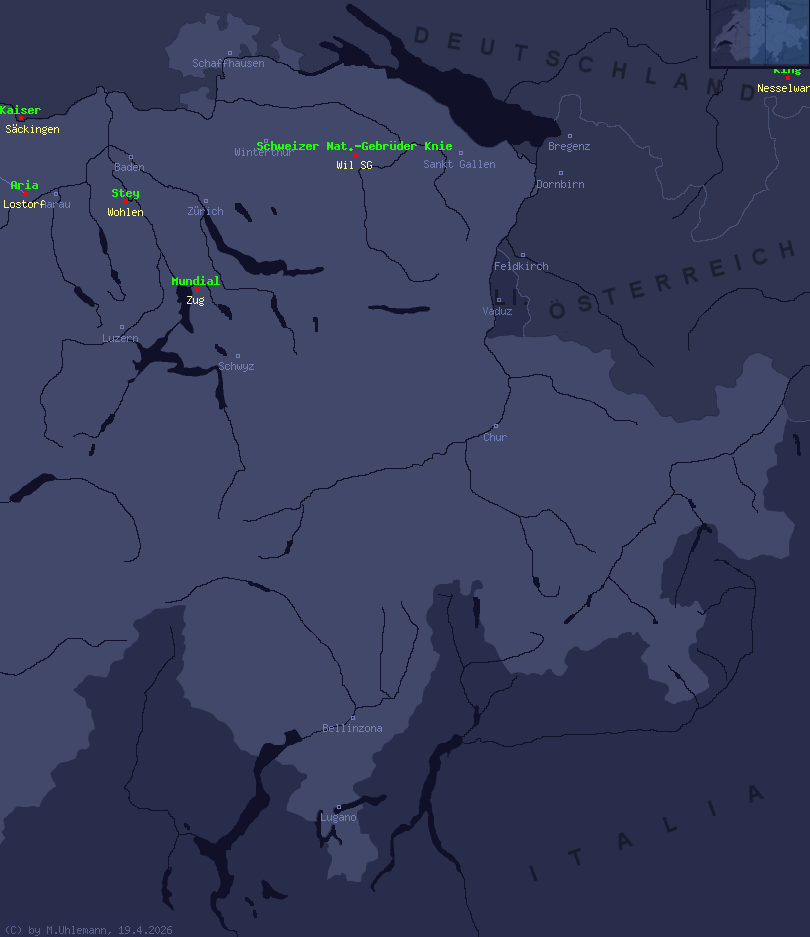The image size is (810, 937).
Task: Click the M.Uhlemann copyright text
Action: point(88,930)
